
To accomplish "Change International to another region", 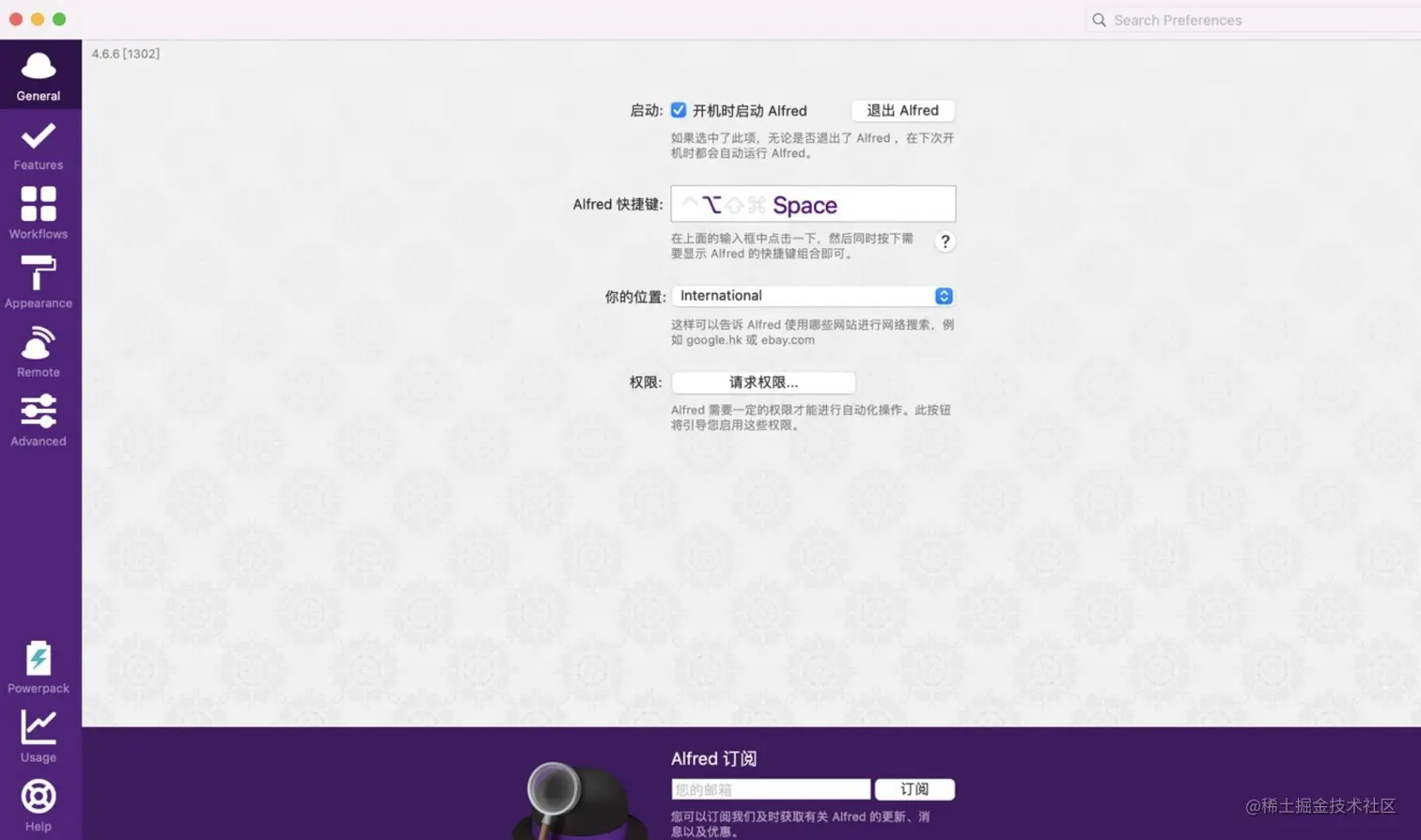I will click(x=813, y=295).
